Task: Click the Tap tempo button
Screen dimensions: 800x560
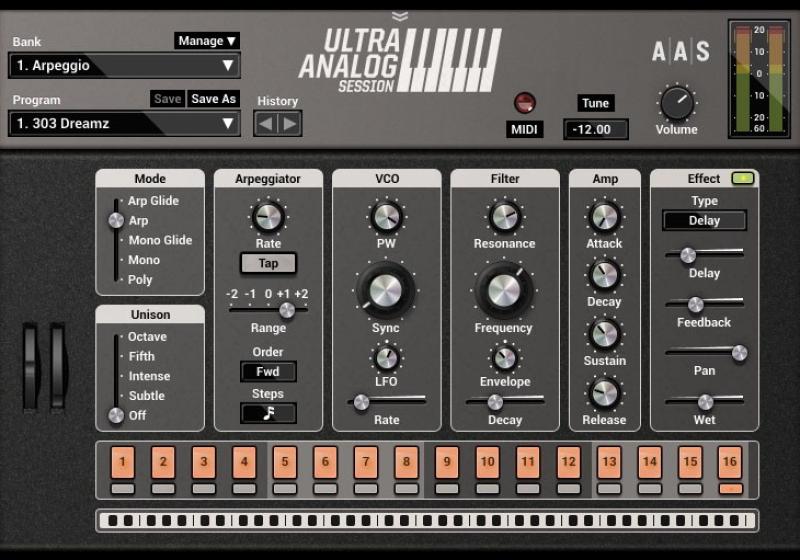Action: click(268, 263)
